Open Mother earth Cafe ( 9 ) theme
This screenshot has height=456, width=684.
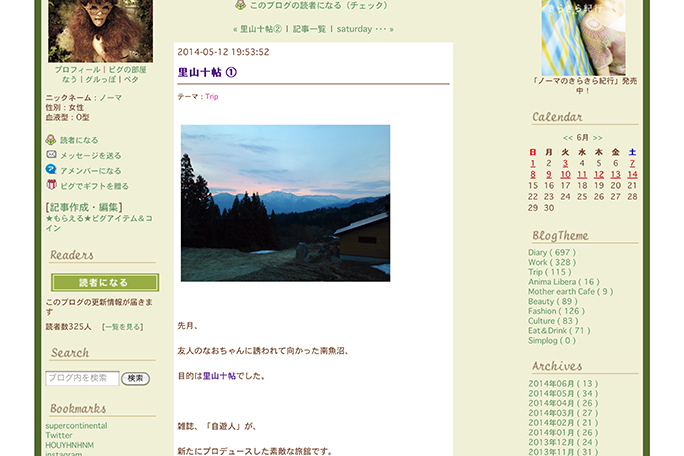point(571,291)
